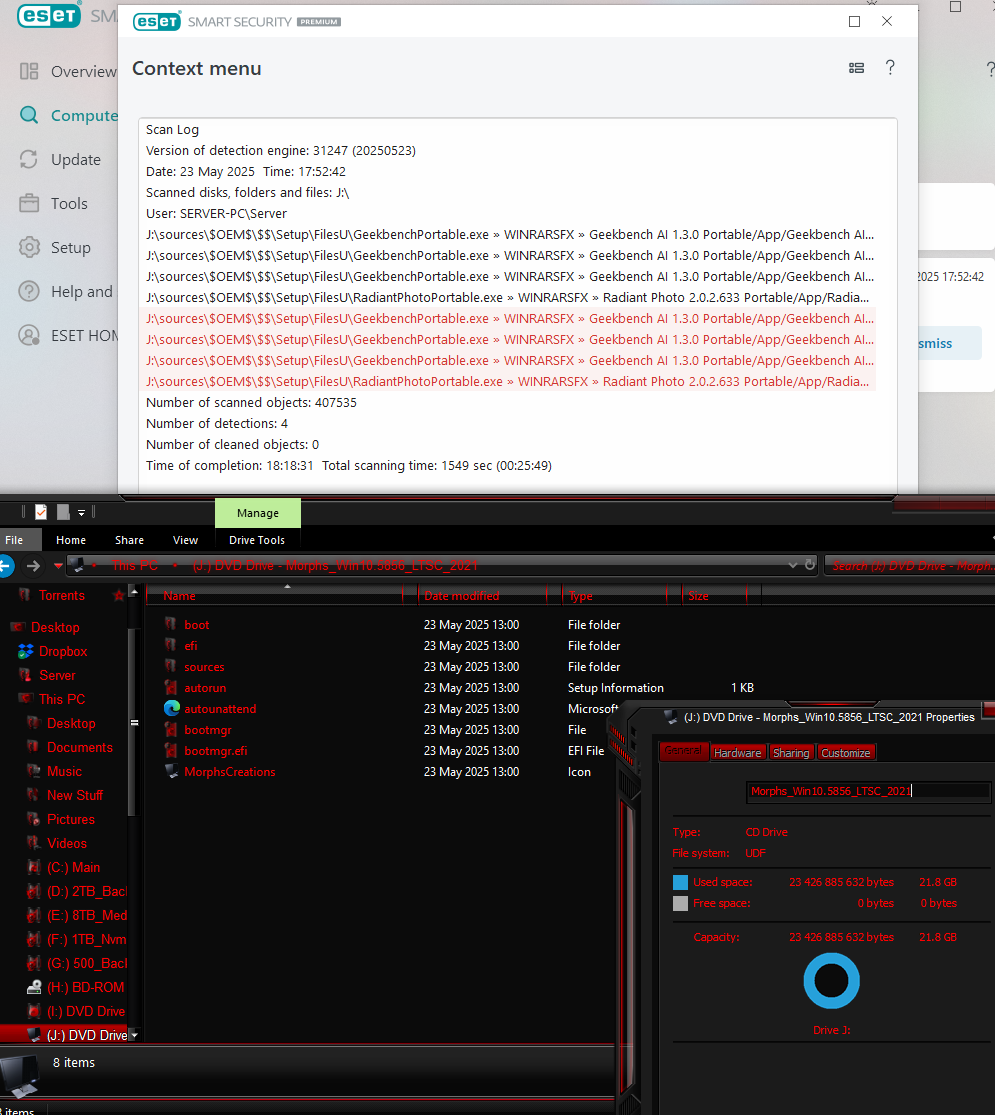Open the Customize Quick Access Toolbar dropdown

click(x=81, y=513)
